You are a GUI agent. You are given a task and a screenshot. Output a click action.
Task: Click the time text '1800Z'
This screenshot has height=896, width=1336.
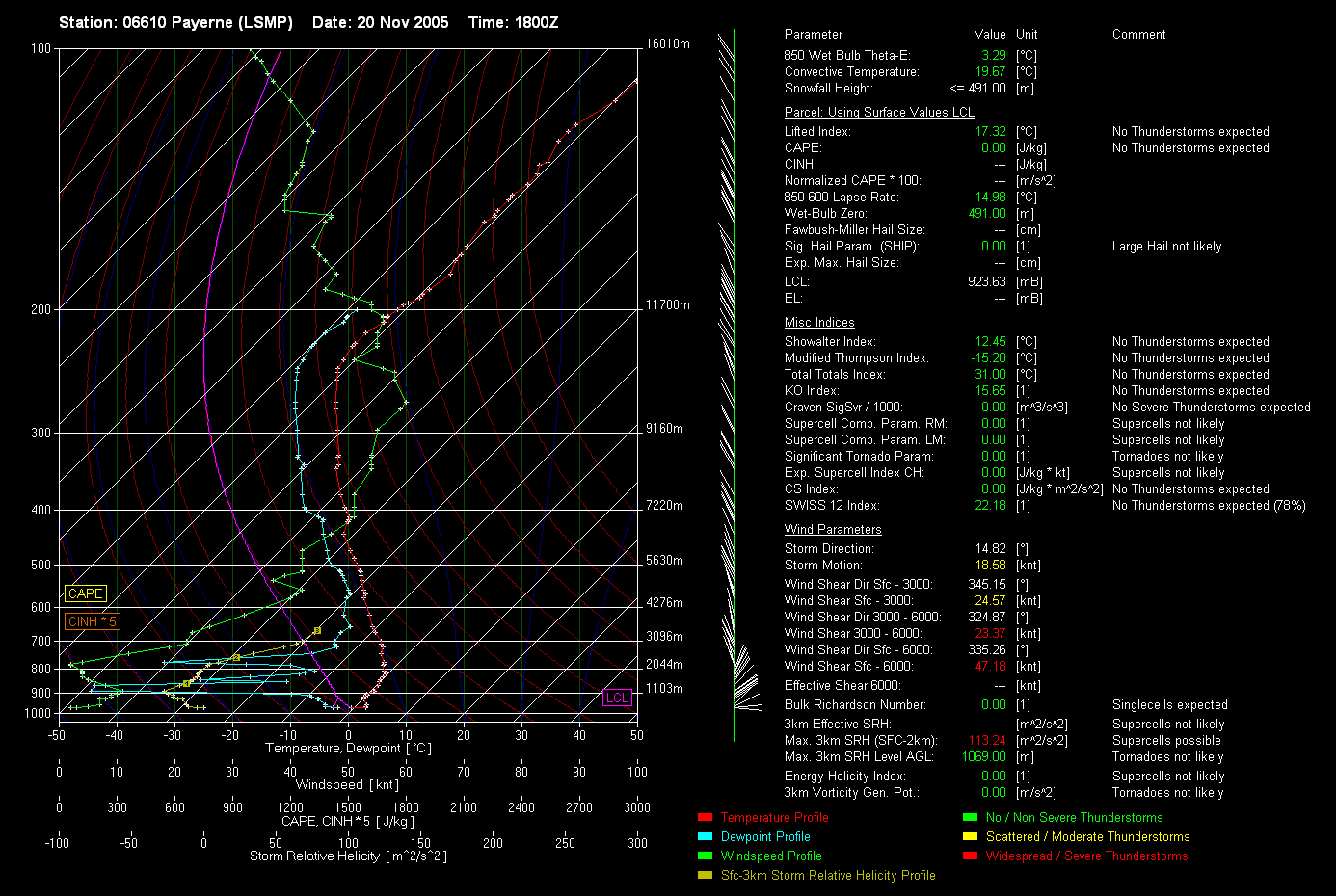pos(535,22)
